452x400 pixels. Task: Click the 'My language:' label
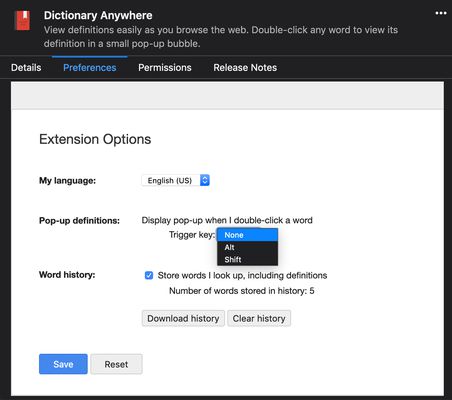point(67,181)
